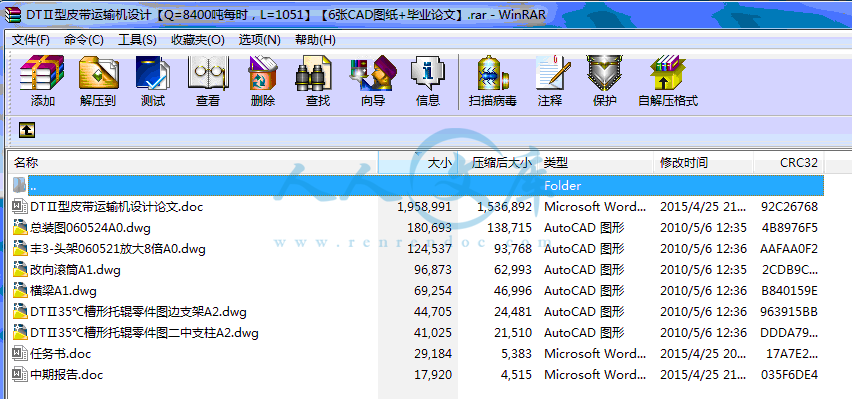Click the size value 29,184
This screenshot has height=399, width=852.
[x=433, y=354]
